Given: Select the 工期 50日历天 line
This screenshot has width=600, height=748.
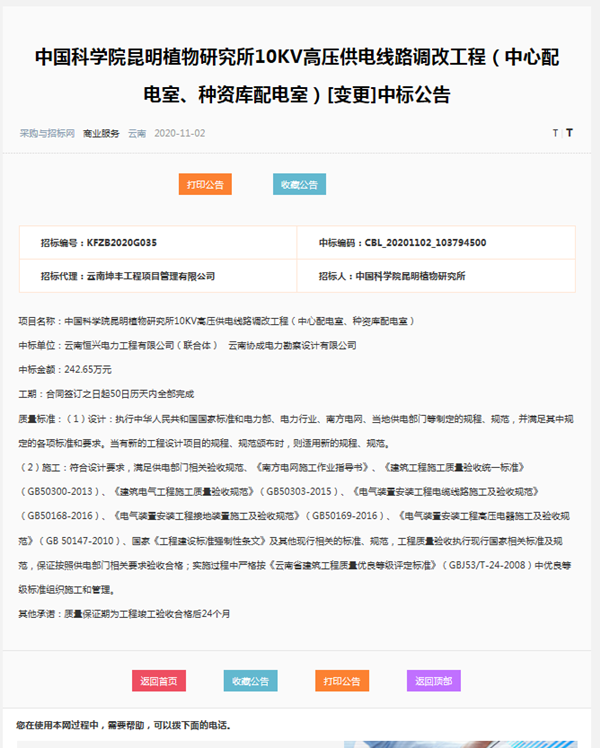Looking at the screenshot, I should pyautogui.click(x=106, y=394).
